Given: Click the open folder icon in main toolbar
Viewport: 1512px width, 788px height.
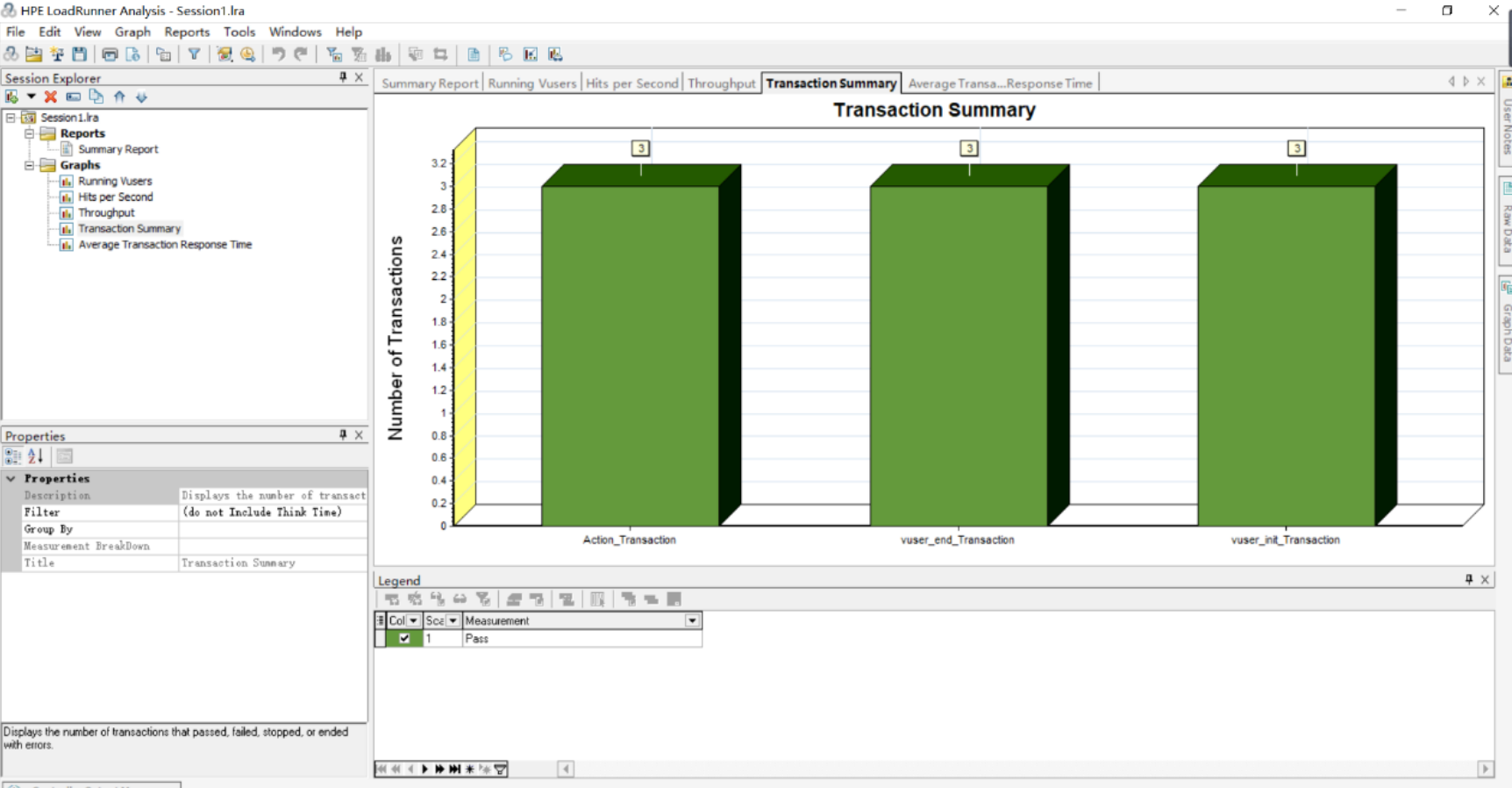Looking at the screenshot, I should click(34, 54).
